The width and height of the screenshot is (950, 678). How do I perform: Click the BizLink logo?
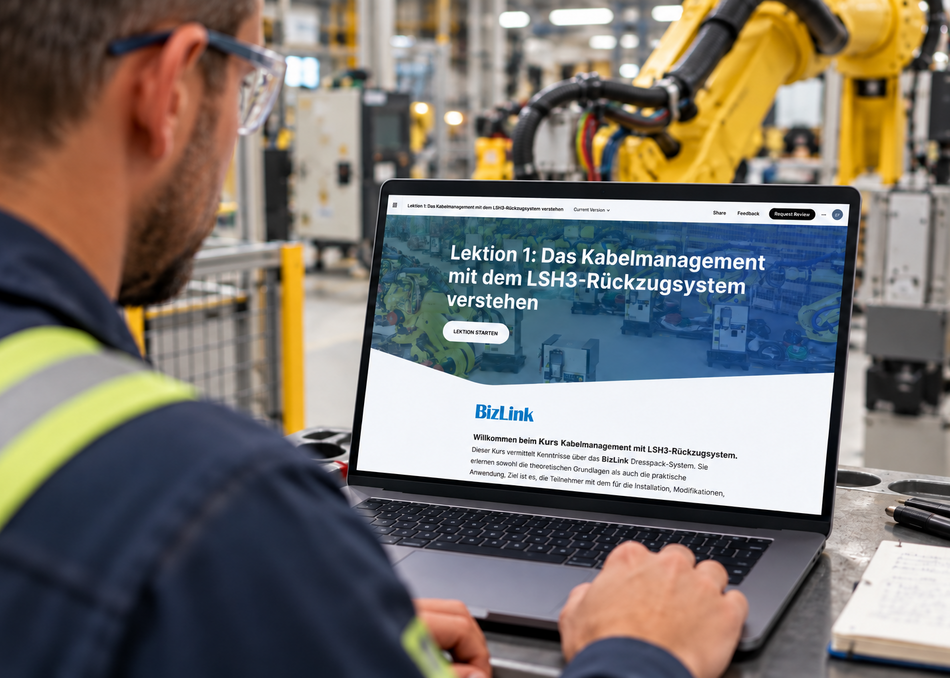[x=504, y=413]
